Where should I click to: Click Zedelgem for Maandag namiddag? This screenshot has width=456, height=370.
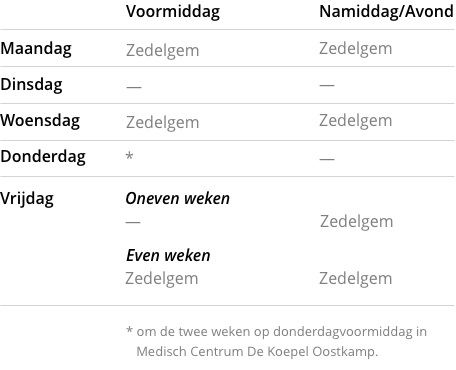pos(356,49)
